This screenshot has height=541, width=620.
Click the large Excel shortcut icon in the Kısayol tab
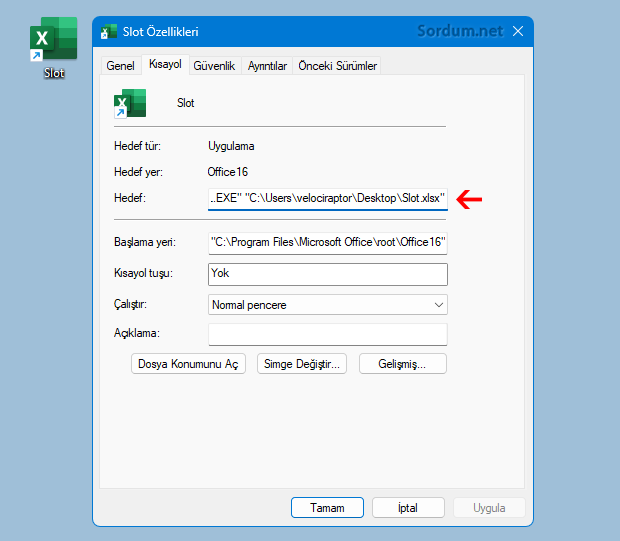click(130, 103)
